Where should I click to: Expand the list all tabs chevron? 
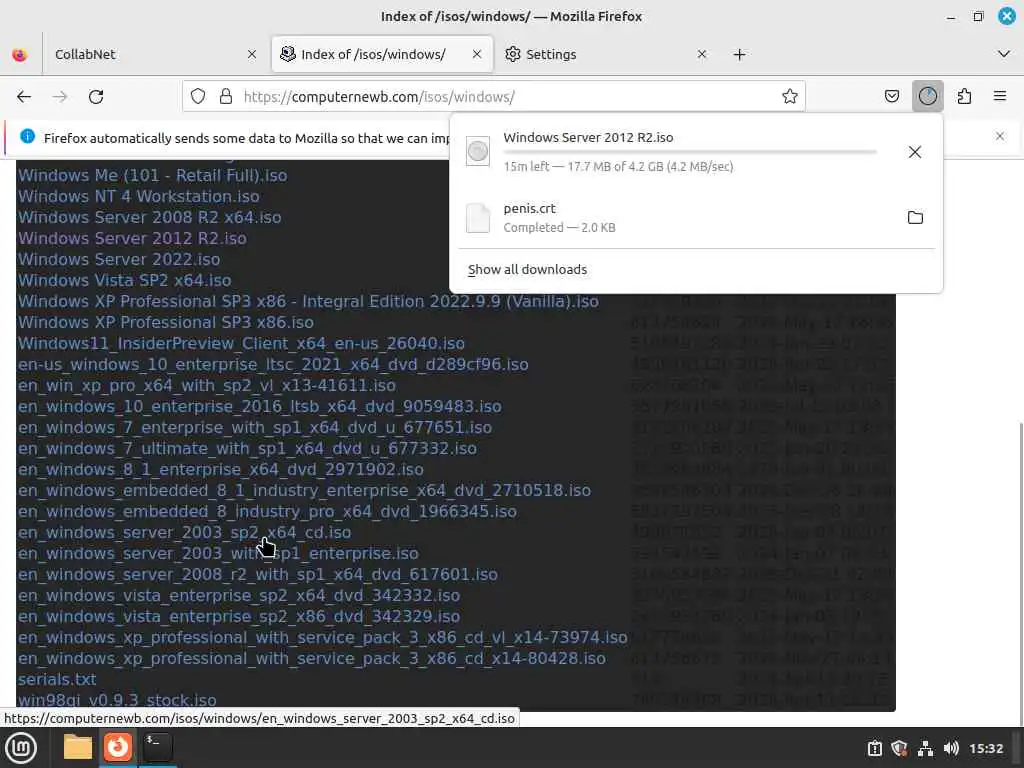1004,54
